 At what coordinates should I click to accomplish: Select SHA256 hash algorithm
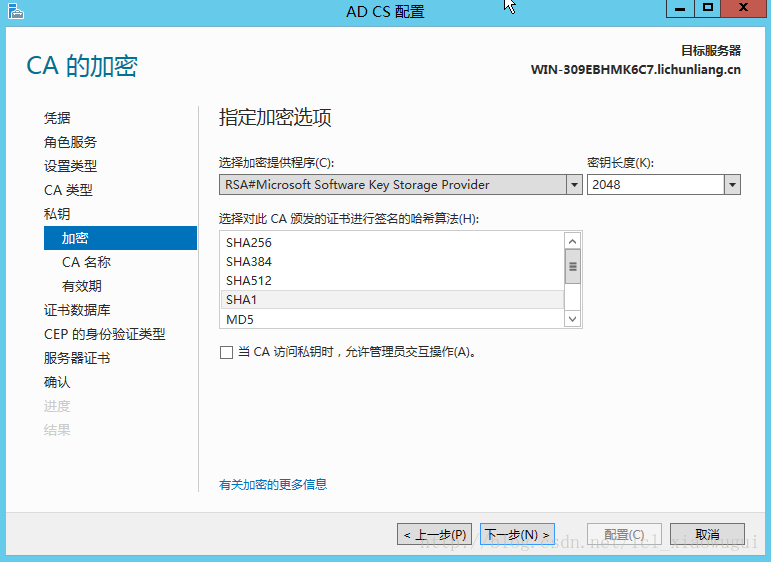pyautogui.click(x=392, y=242)
